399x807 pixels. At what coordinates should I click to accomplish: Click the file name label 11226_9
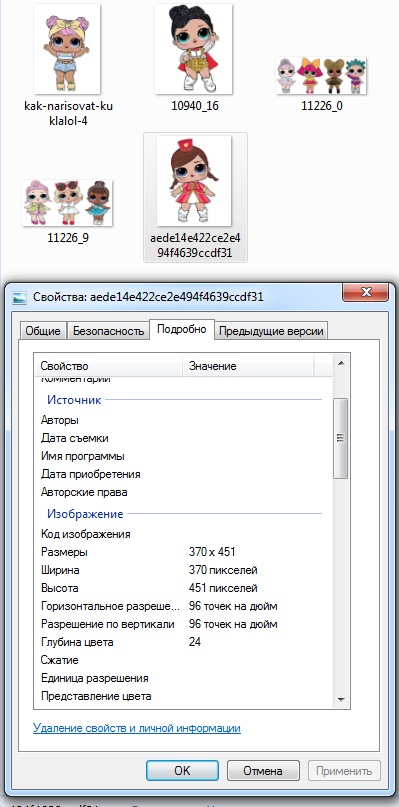pos(68,238)
